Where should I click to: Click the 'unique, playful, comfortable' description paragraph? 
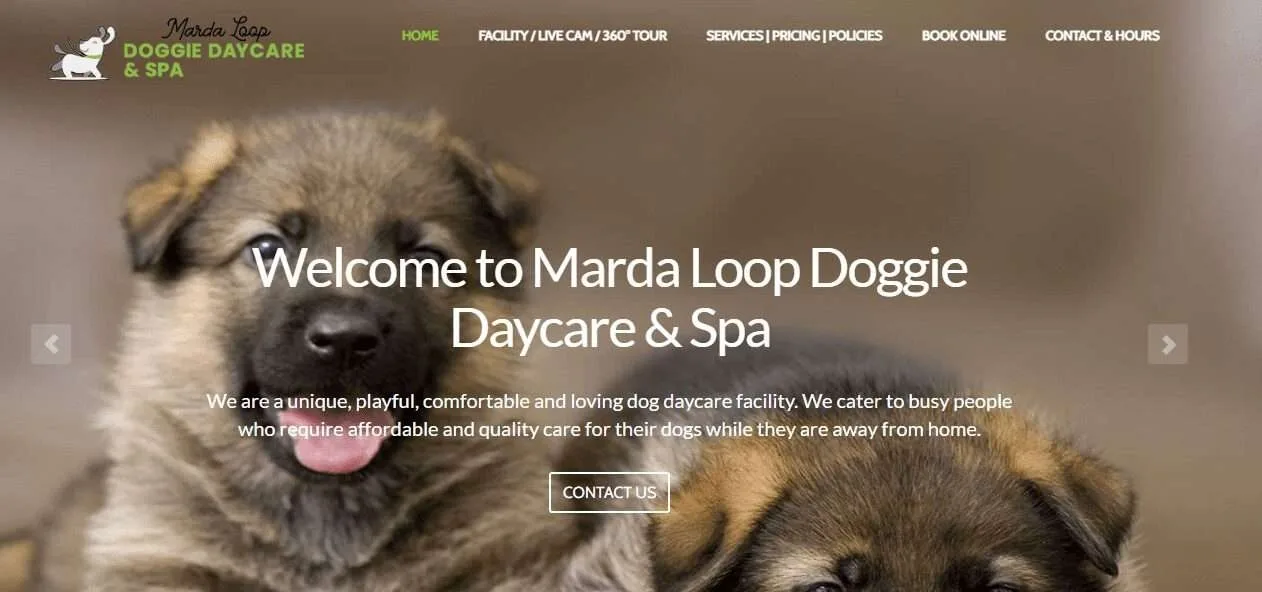(x=609, y=415)
